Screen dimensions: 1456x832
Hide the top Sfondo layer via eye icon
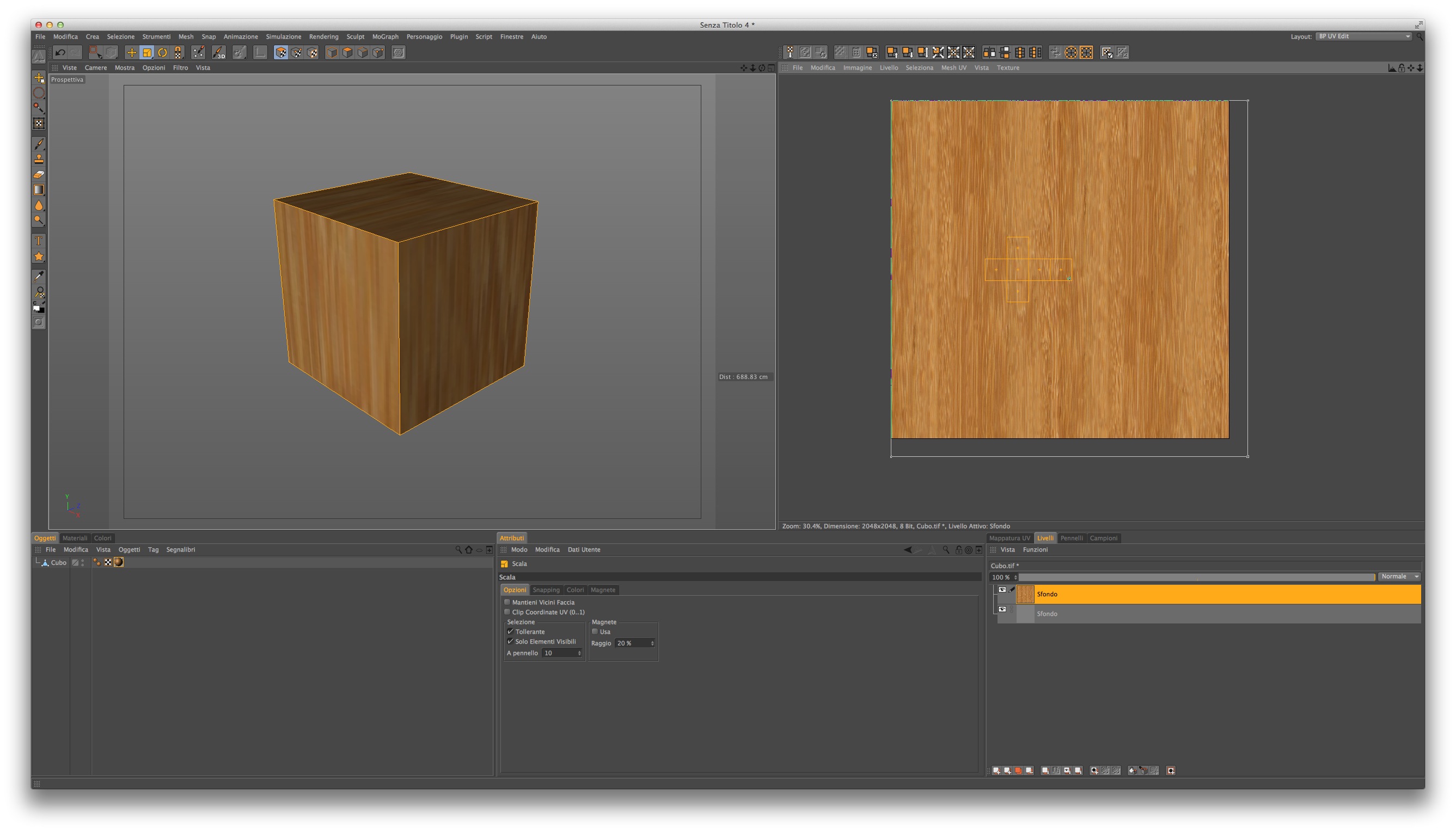click(1002, 590)
